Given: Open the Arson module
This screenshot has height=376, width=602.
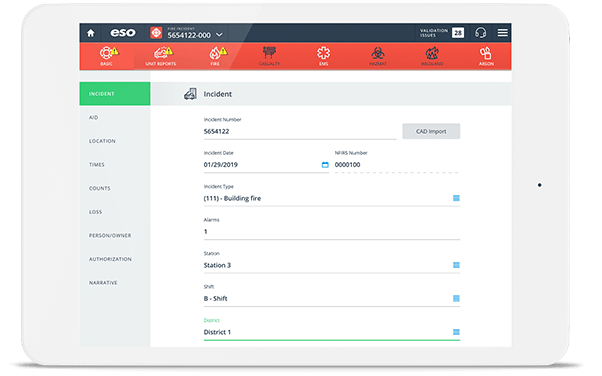Looking at the screenshot, I should 486,56.
